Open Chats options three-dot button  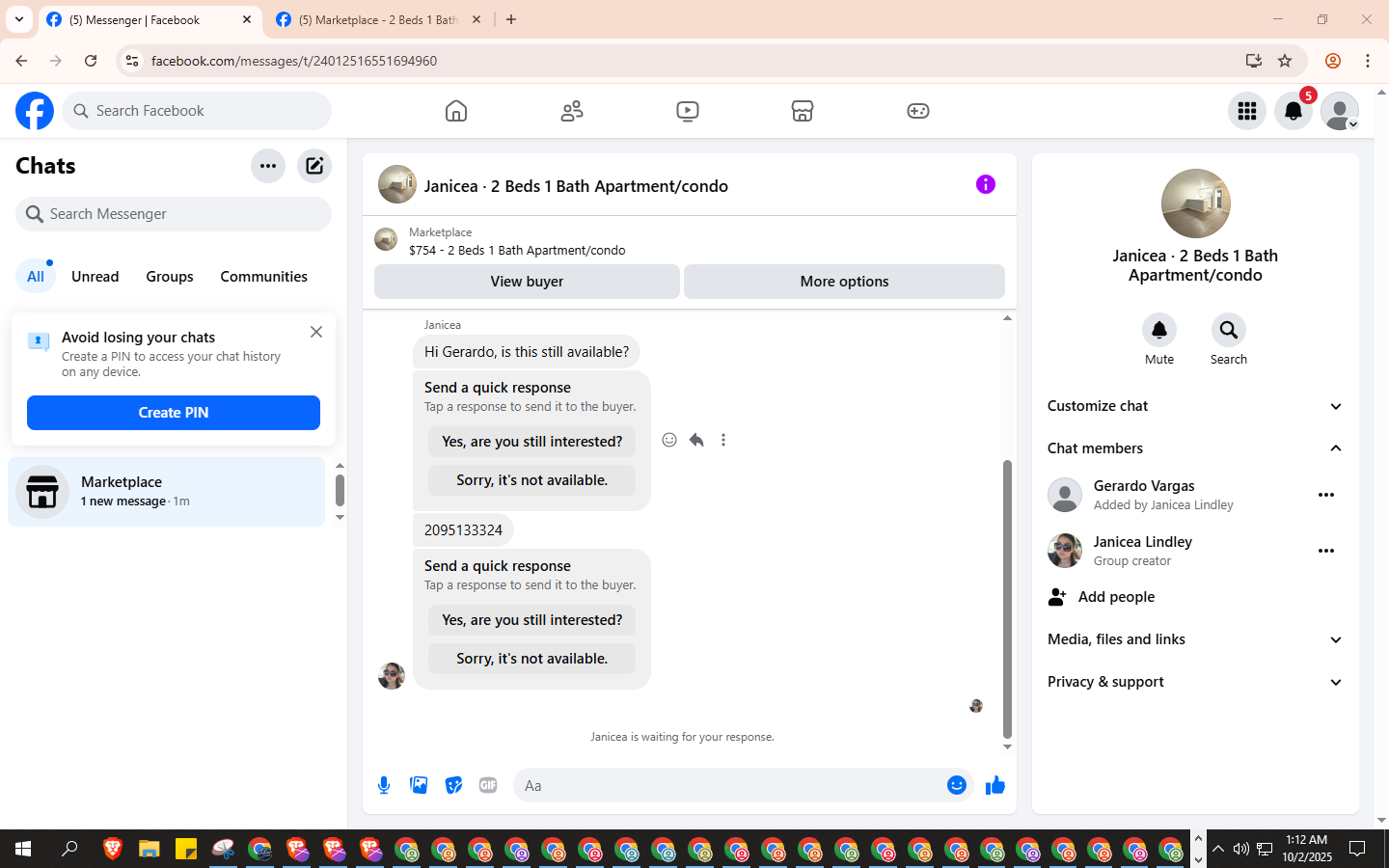[x=268, y=166]
